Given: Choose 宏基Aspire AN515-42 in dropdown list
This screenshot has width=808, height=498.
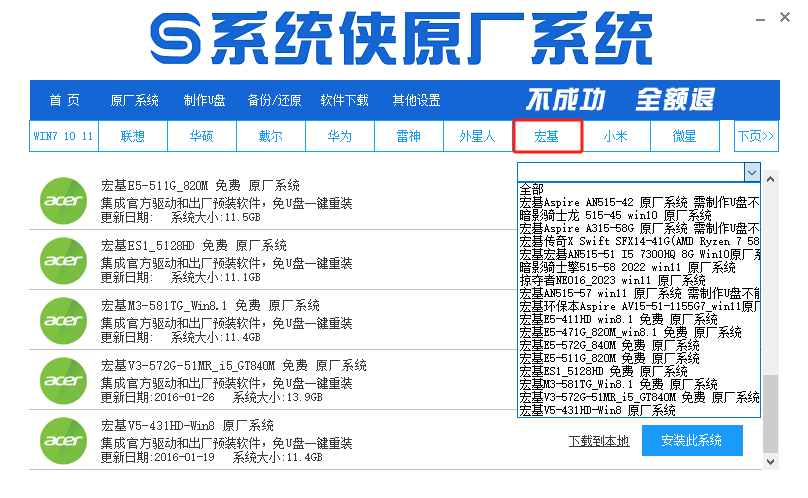Looking at the screenshot, I should tap(639, 202).
